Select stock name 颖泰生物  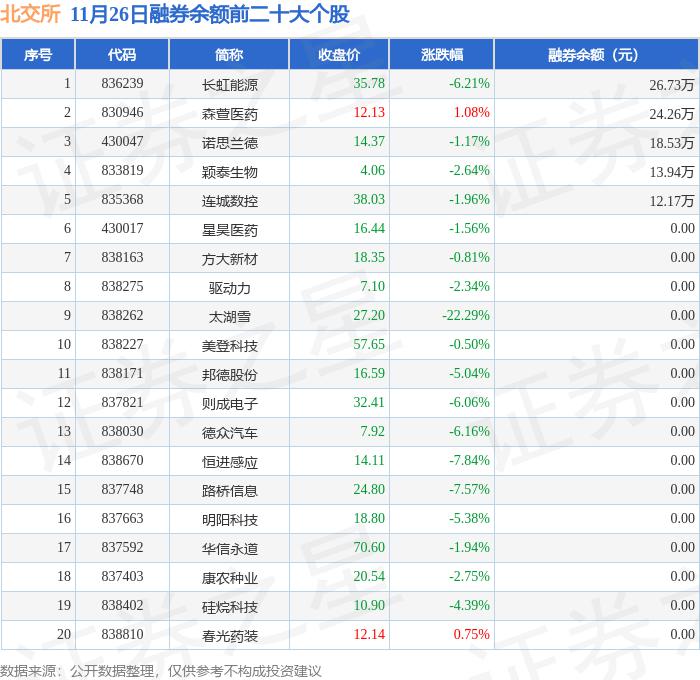coord(229,171)
